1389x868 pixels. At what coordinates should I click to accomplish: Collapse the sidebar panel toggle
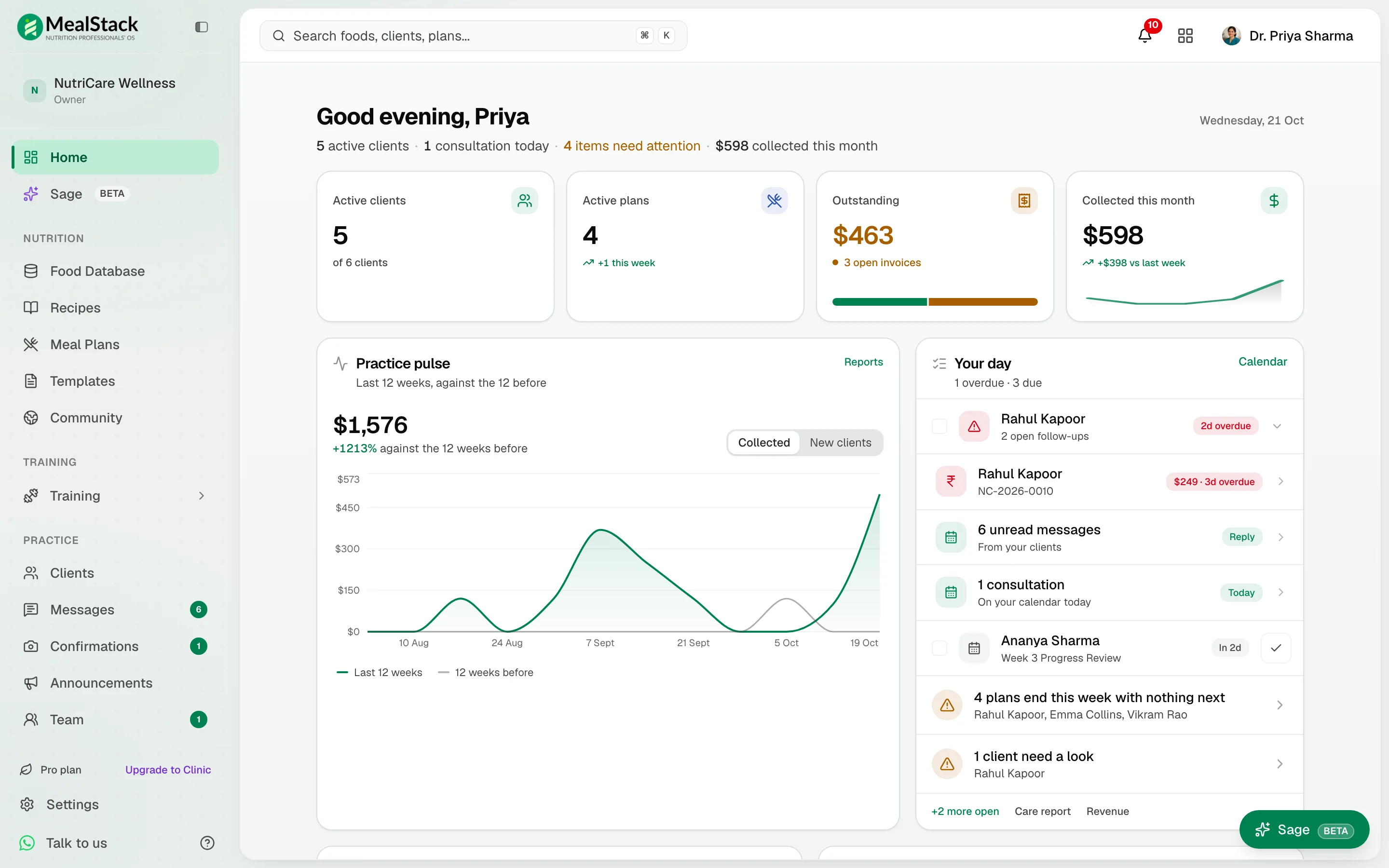[x=202, y=27]
